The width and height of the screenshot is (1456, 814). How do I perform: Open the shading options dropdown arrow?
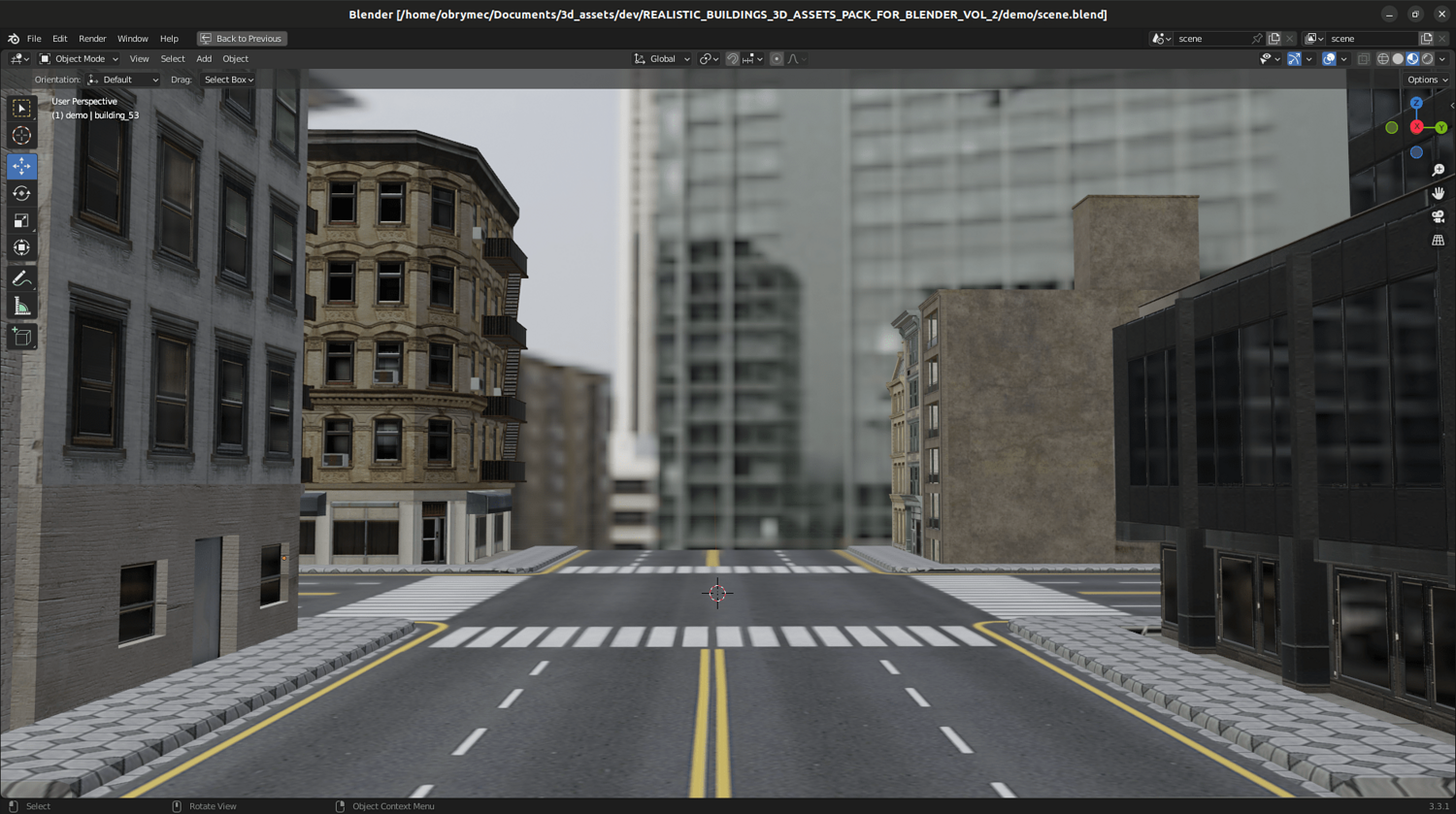click(1442, 59)
